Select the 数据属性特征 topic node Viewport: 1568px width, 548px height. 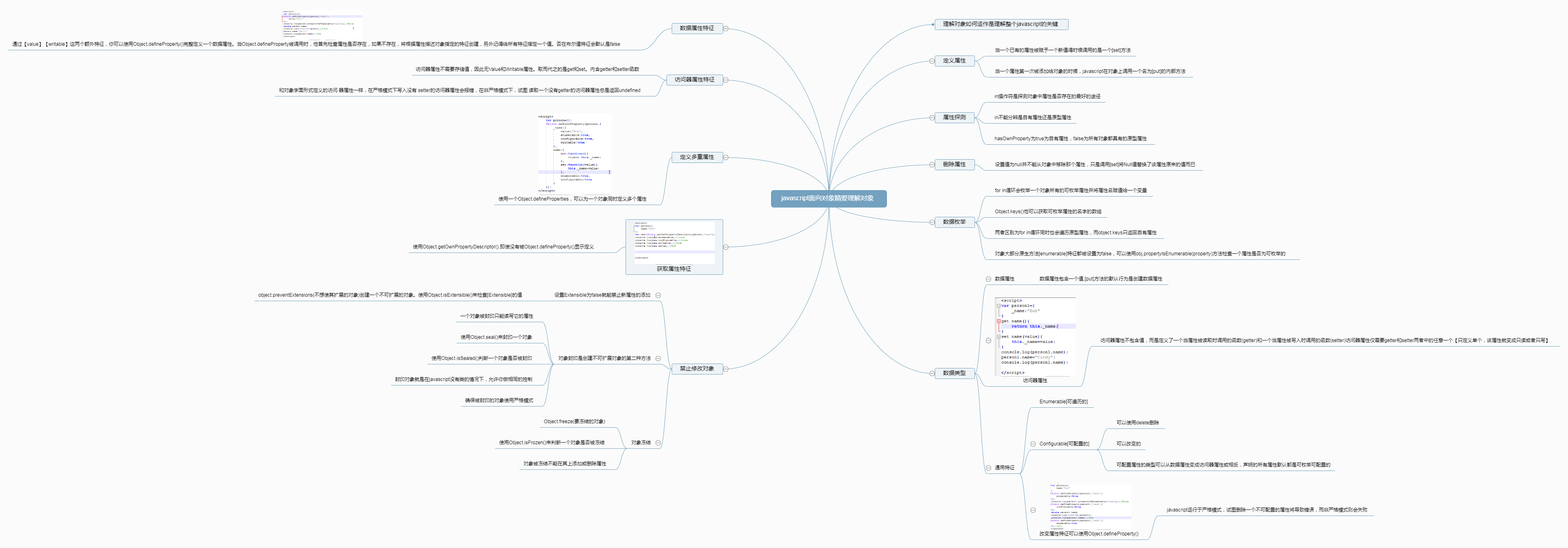click(x=697, y=28)
